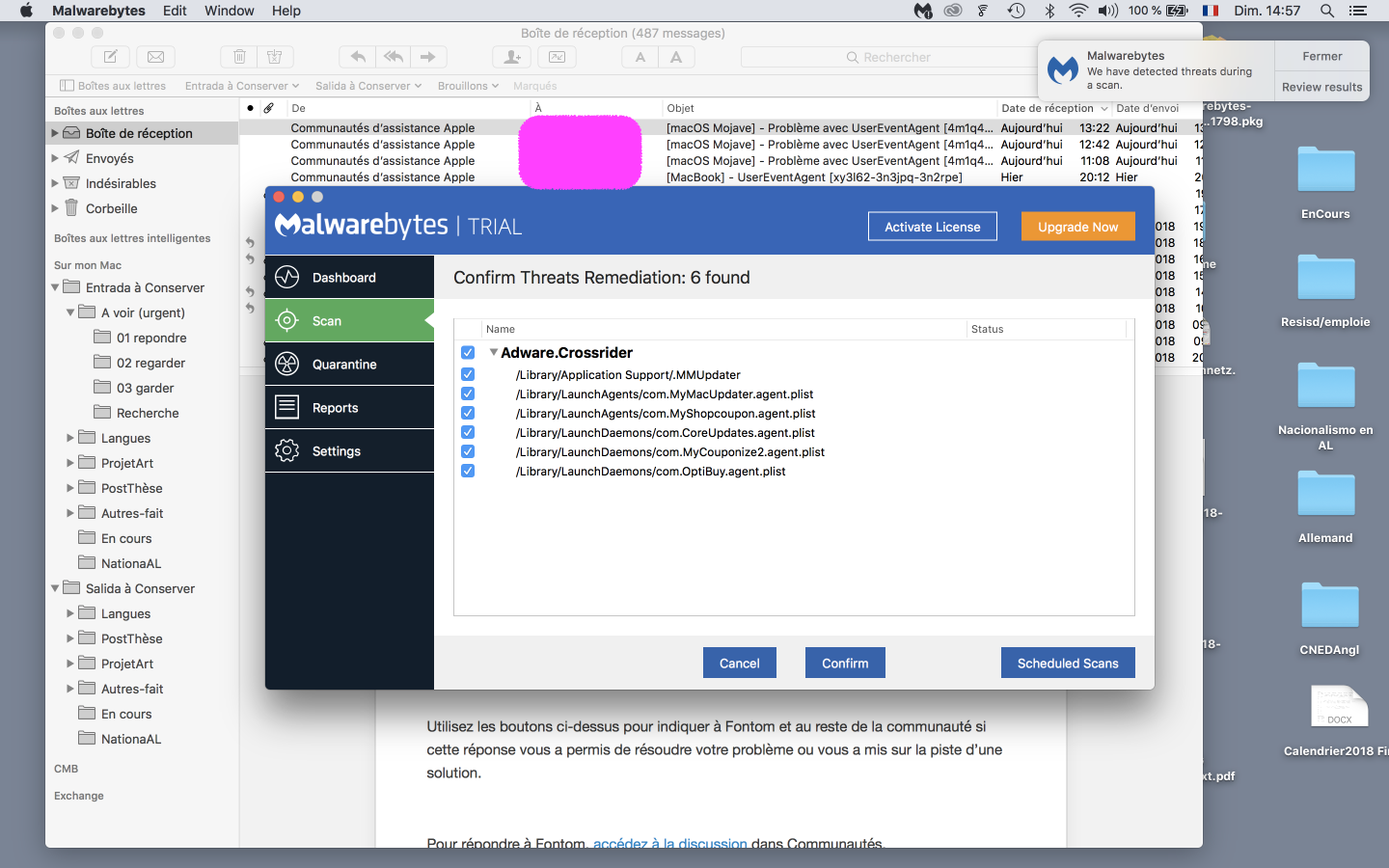Open Scheduled Scans
Image resolution: width=1389 pixels, height=868 pixels.
click(x=1068, y=663)
